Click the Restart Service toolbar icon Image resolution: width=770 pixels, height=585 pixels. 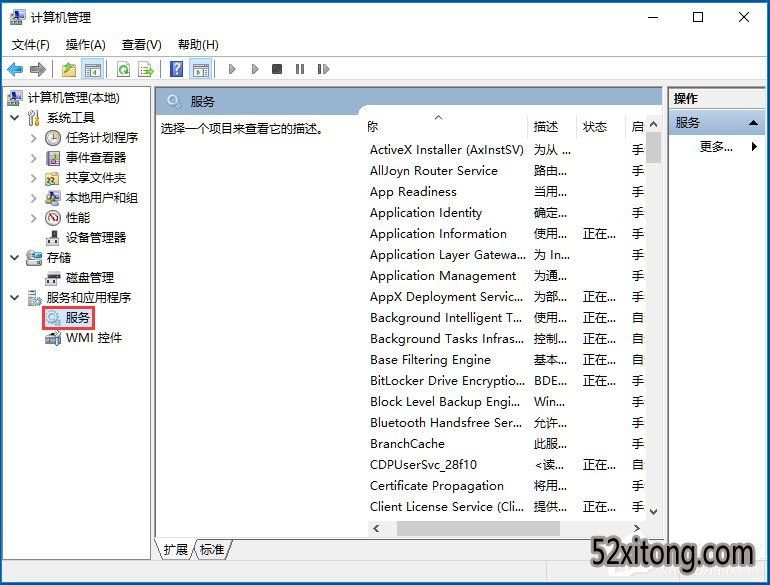pos(323,69)
